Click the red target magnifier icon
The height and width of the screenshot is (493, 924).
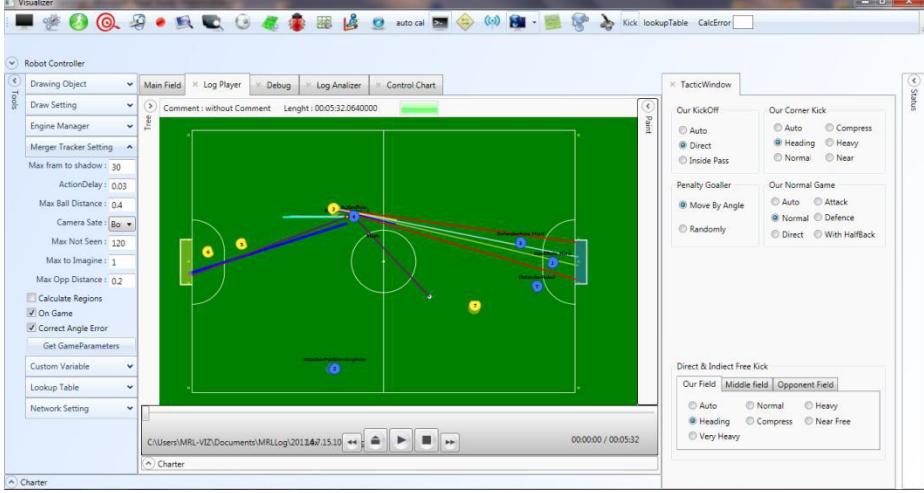(107, 22)
